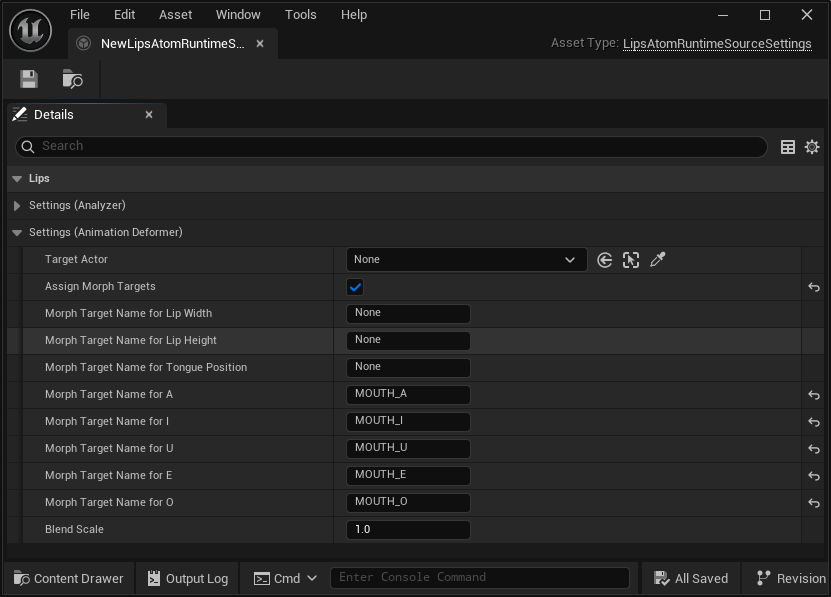The height and width of the screenshot is (597, 831).
Task: Toggle the property matrix table view icon
Action: point(788,147)
